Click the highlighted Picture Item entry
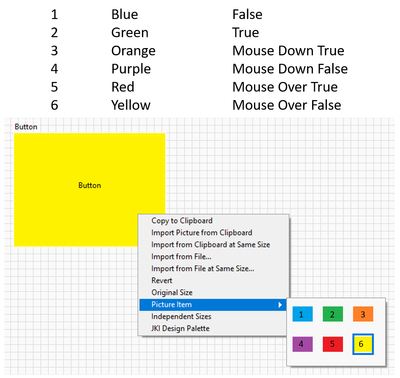This screenshot has height=378, width=400. click(213, 305)
